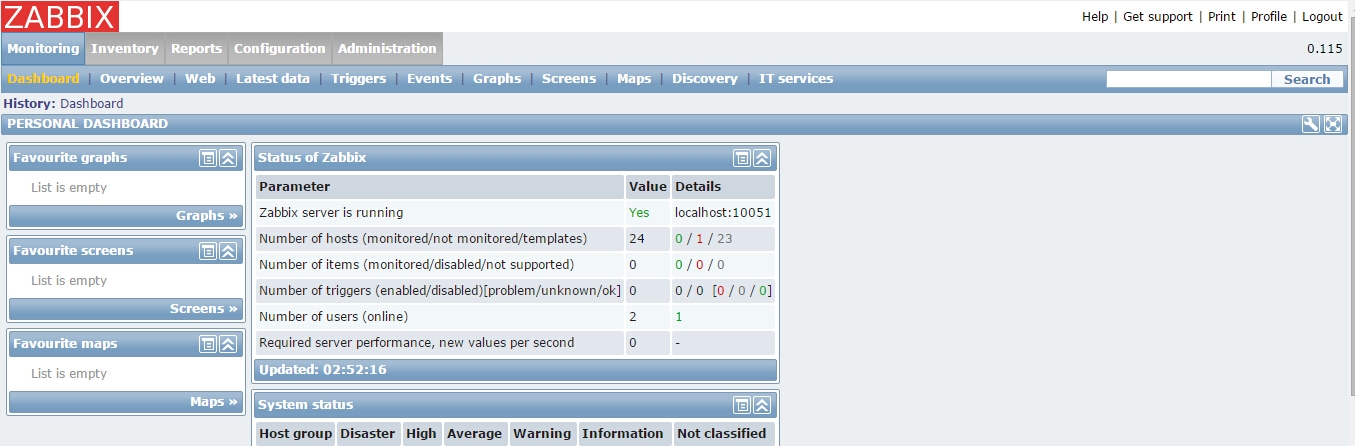The width and height of the screenshot is (1355, 446).
Task: Click Graphs » link in Favourite graphs
Action: 207,215
